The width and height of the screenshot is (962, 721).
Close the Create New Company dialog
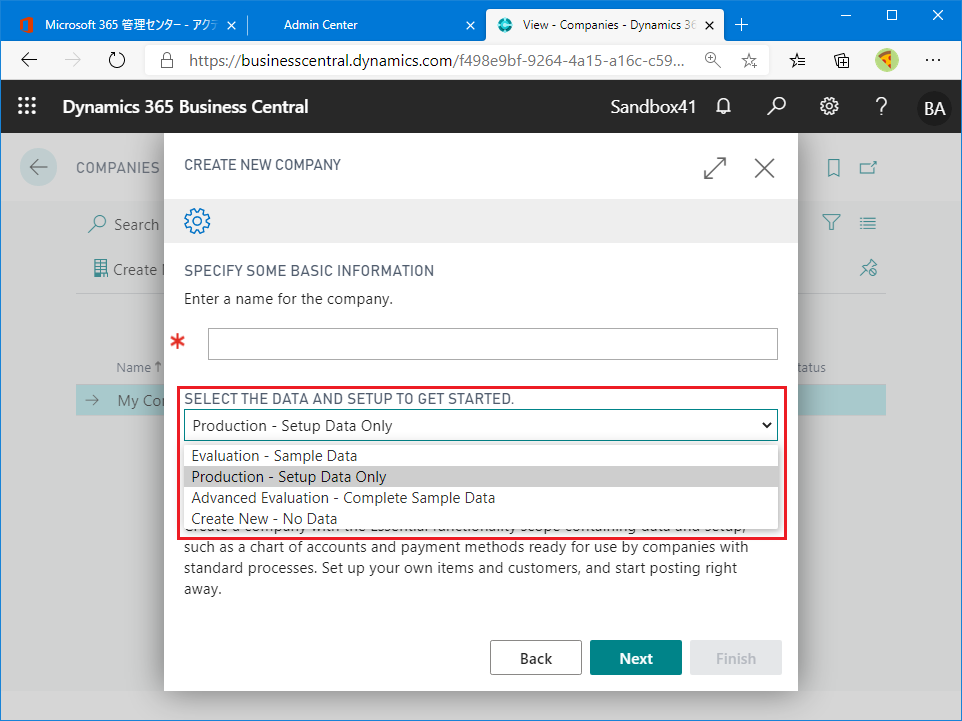[764, 168]
